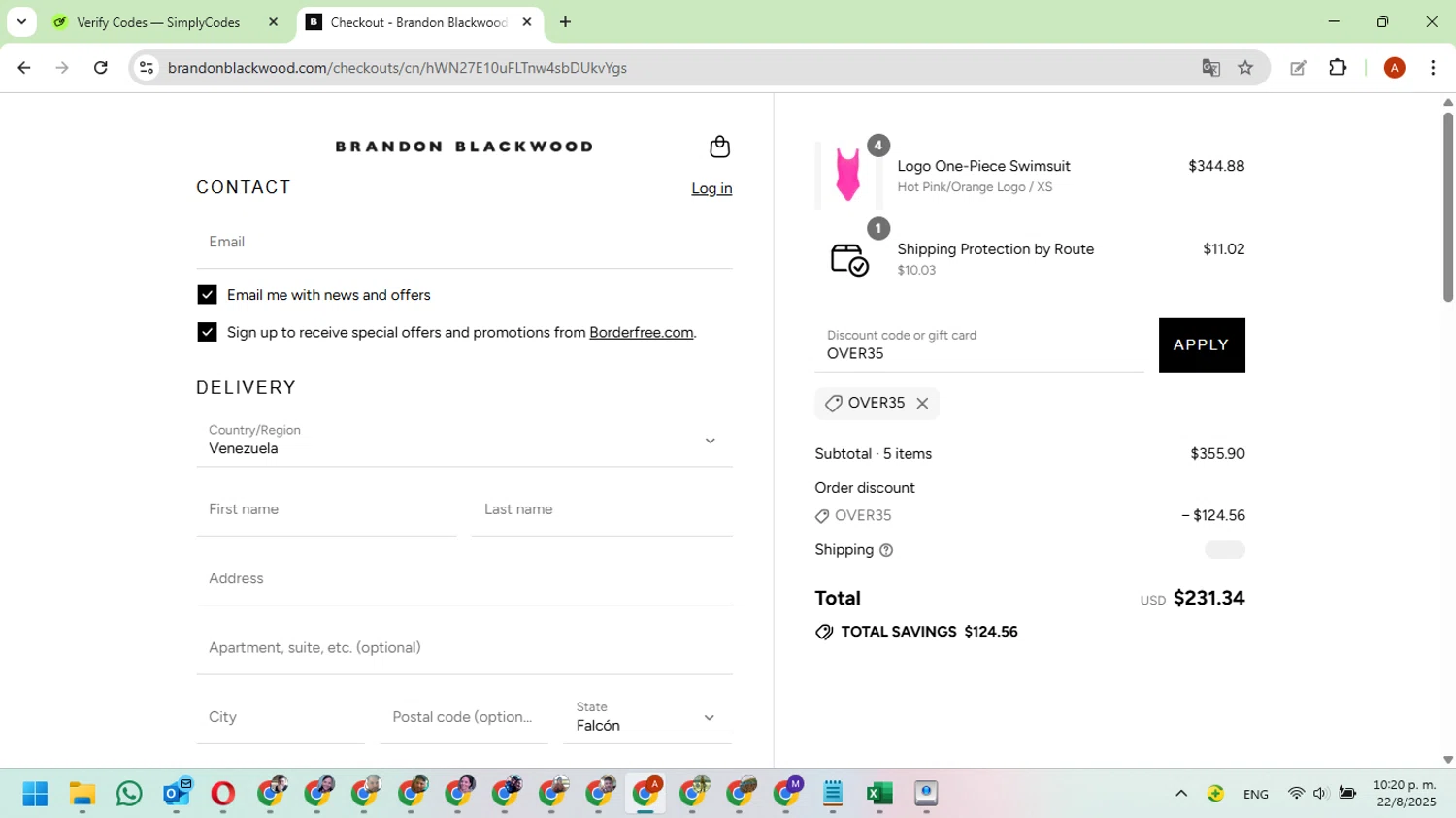Click the City field
1456x818 pixels.
coord(281,717)
